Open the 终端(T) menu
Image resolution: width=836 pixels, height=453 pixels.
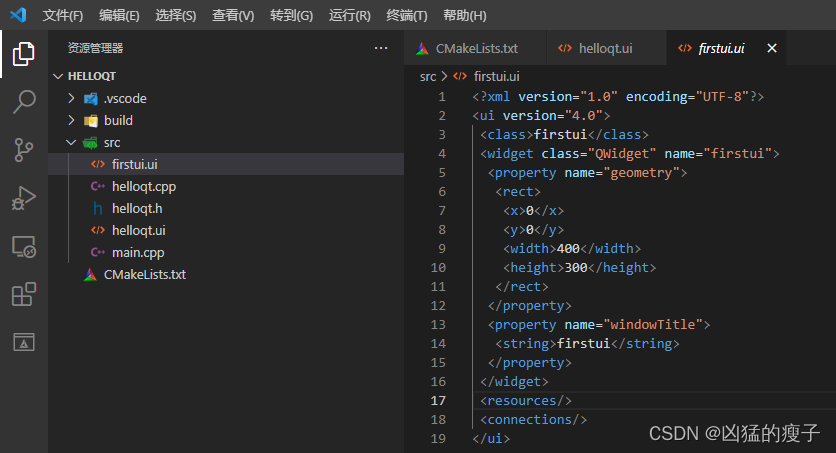[x=407, y=15]
